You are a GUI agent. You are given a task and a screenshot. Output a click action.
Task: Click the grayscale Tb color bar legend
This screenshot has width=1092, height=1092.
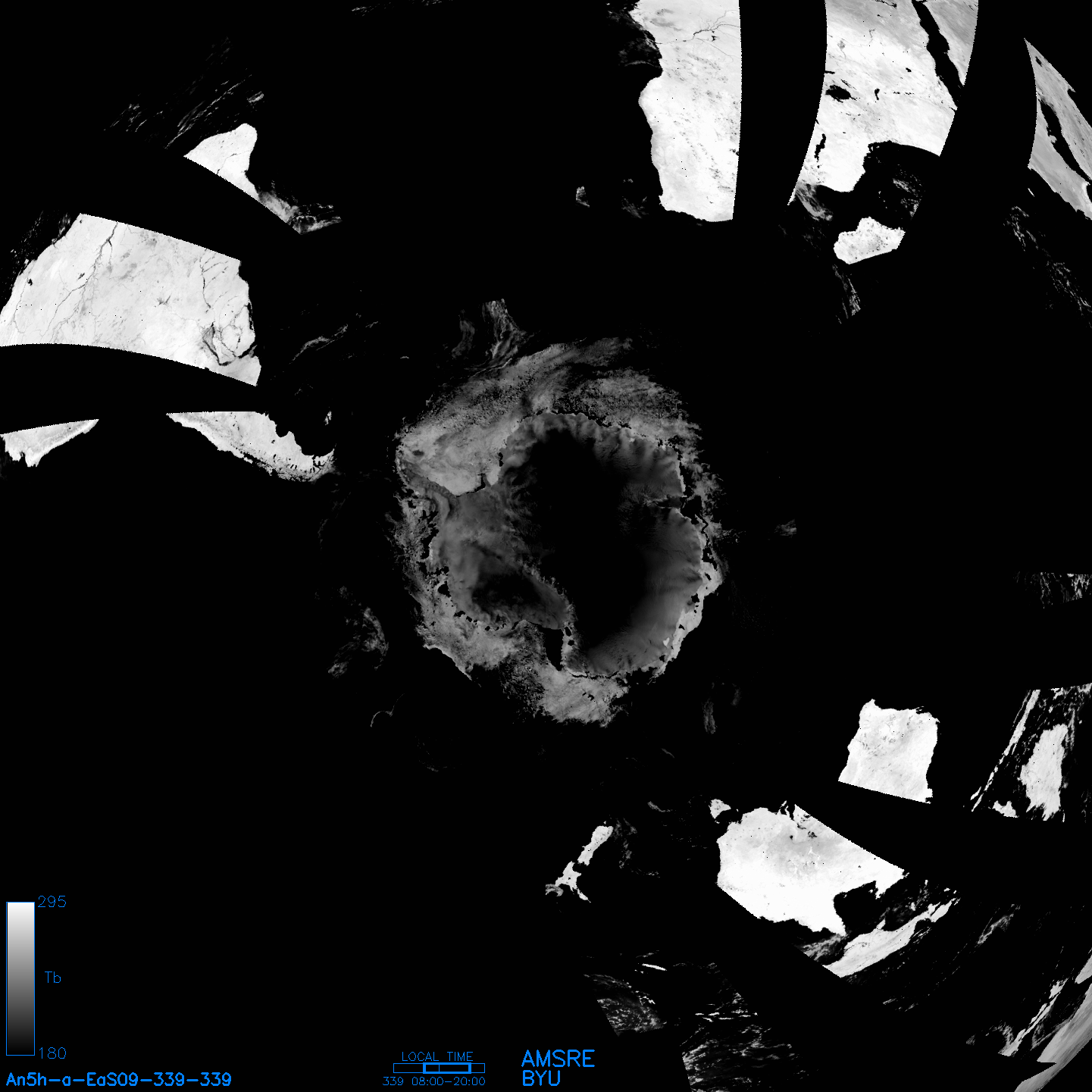coord(20,978)
